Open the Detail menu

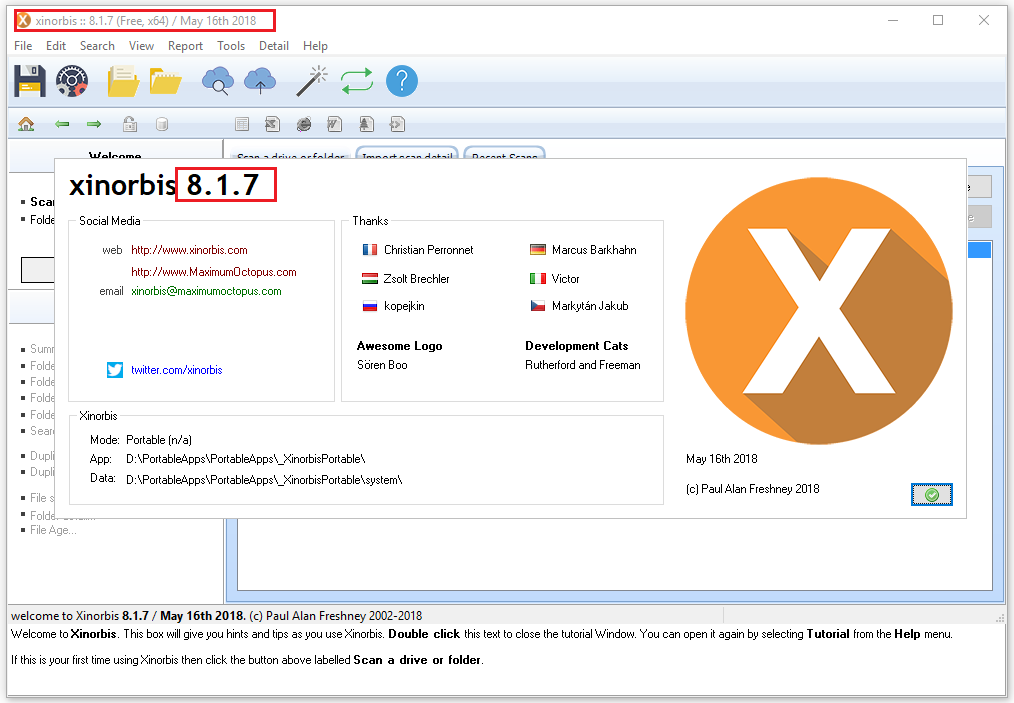tap(274, 46)
